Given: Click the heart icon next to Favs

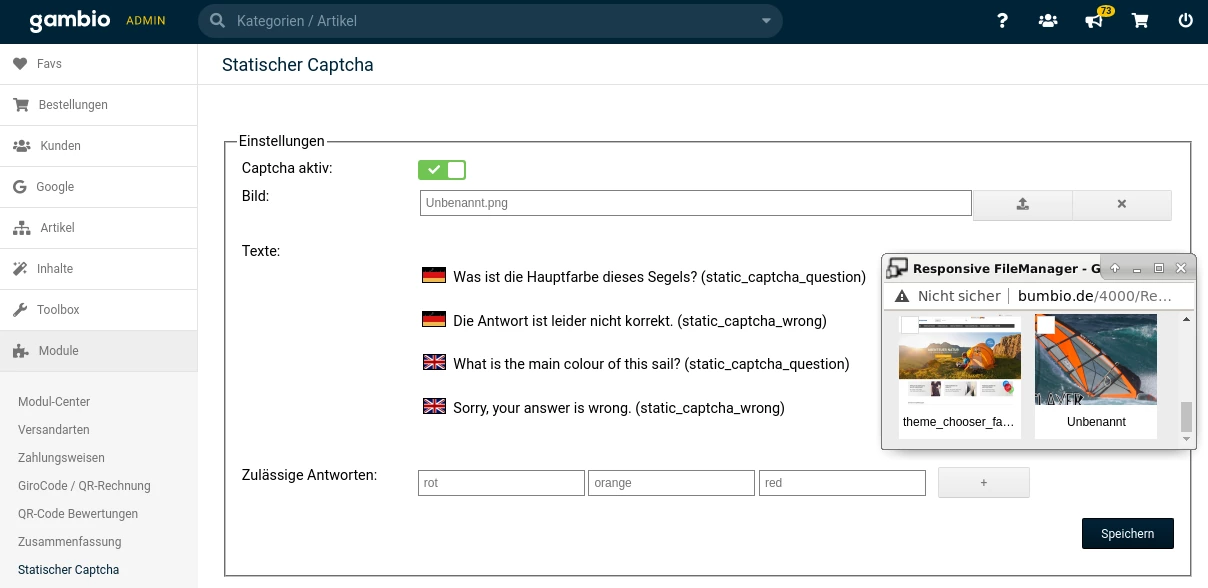Looking at the screenshot, I should click(x=20, y=64).
